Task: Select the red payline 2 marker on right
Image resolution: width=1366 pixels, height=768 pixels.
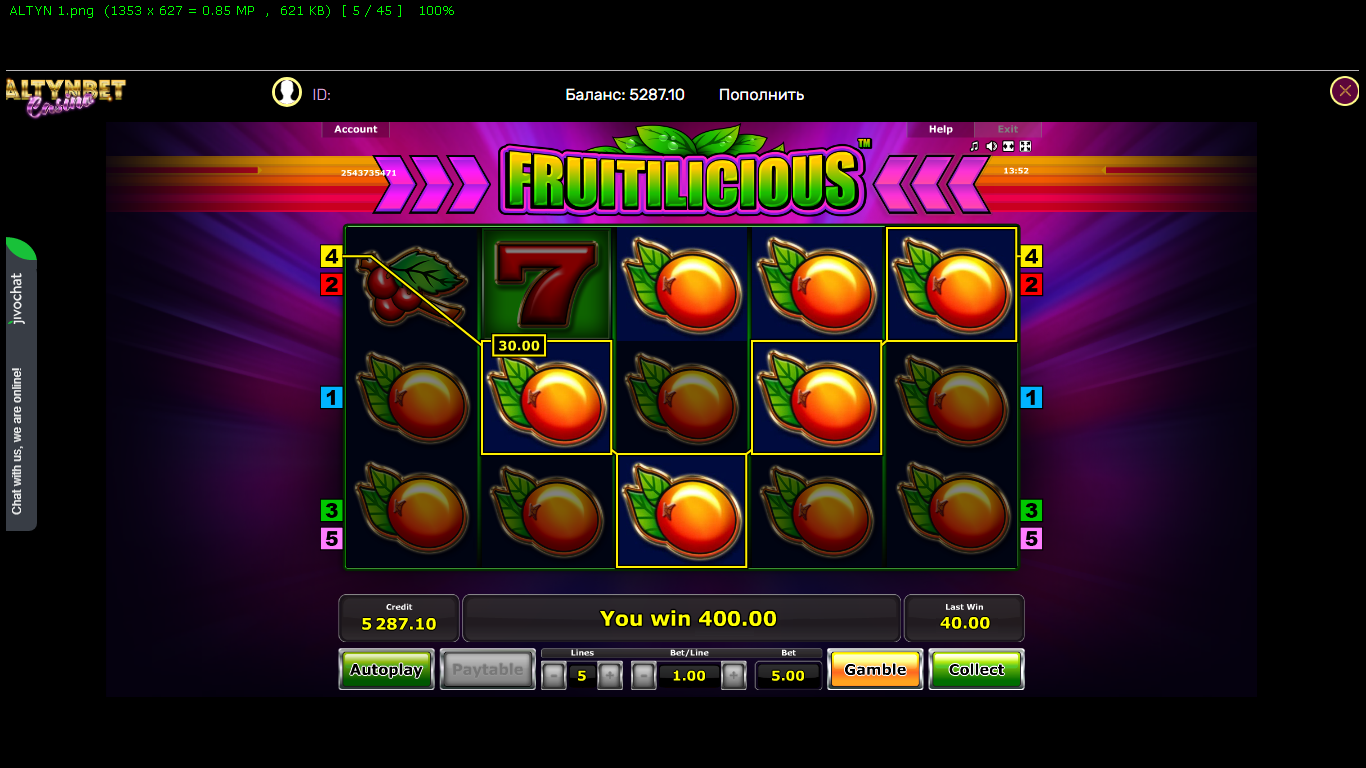Action: [x=1031, y=285]
